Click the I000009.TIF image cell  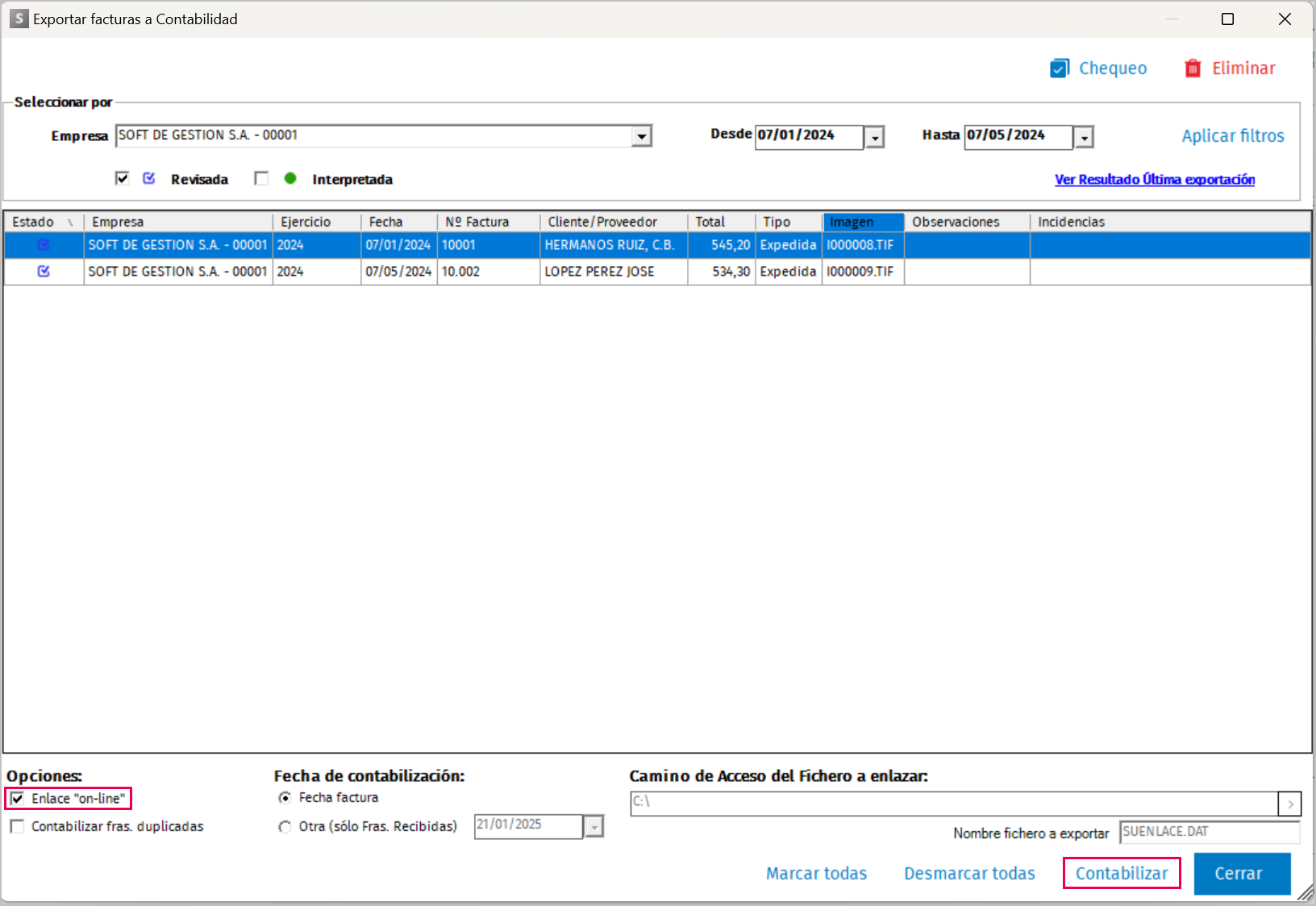[x=863, y=272]
